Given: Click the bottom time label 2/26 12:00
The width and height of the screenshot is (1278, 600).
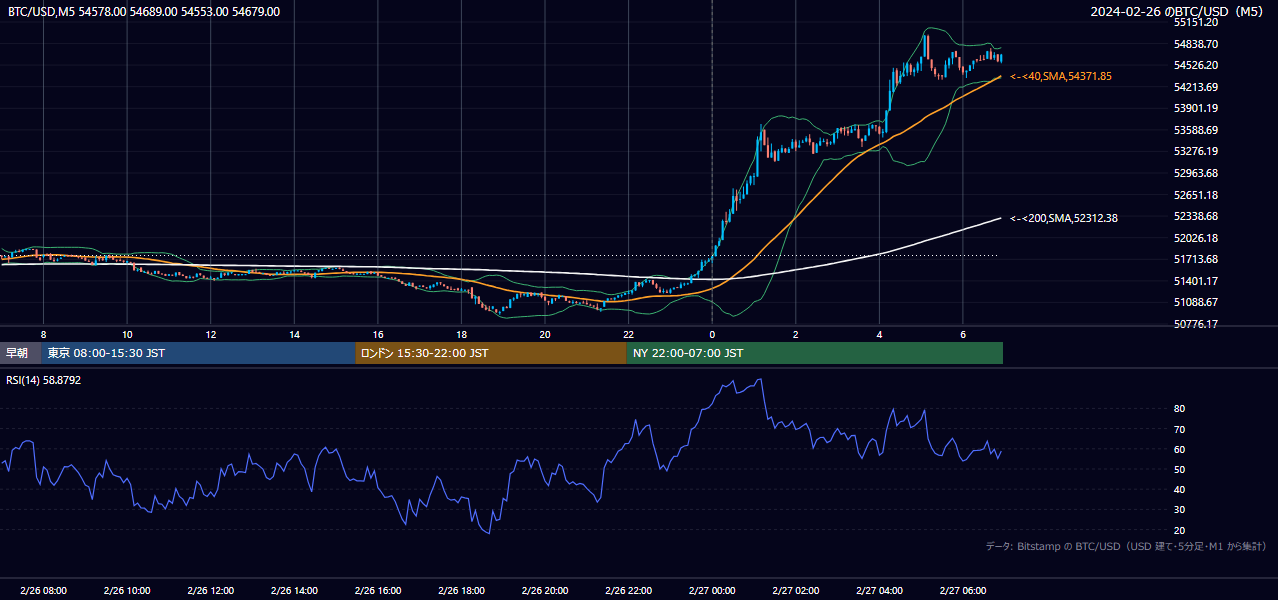Looking at the screenshot, I should [210, 591].
